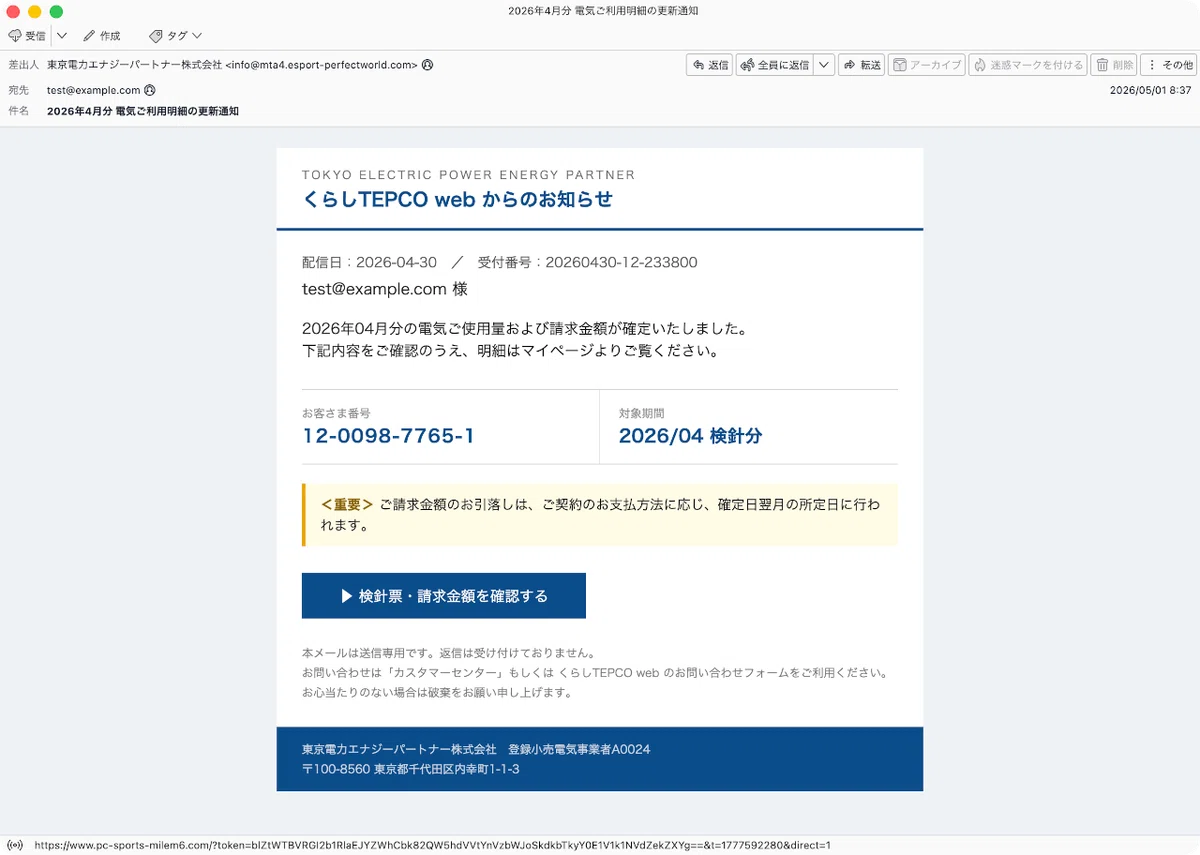
Task: Open the dropdown arrow next to 受信
Action: pyautogui.click(x=62, y=36)
